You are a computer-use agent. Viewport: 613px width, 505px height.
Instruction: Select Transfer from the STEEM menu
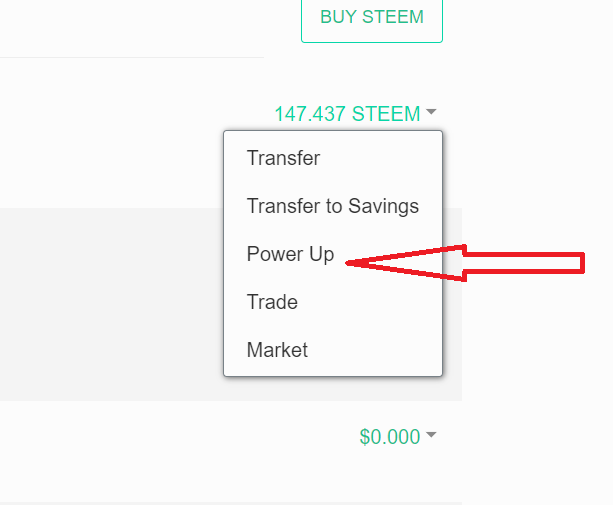pyautogui.click(x=283, y=158)
